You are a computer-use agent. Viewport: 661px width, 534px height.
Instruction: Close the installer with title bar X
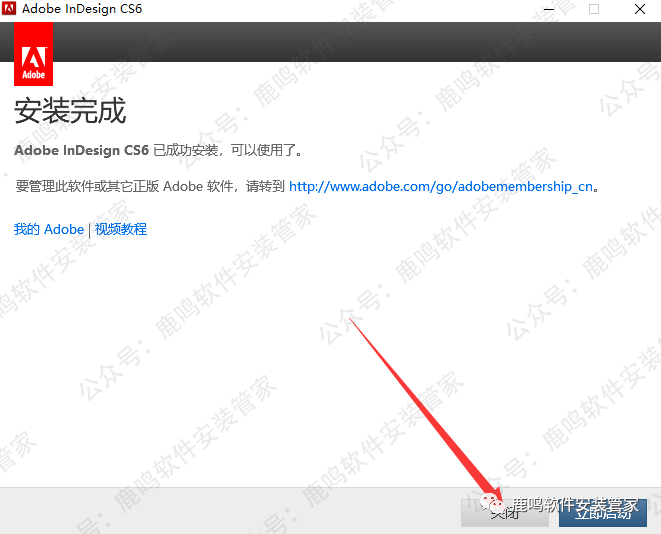[640, 9]
